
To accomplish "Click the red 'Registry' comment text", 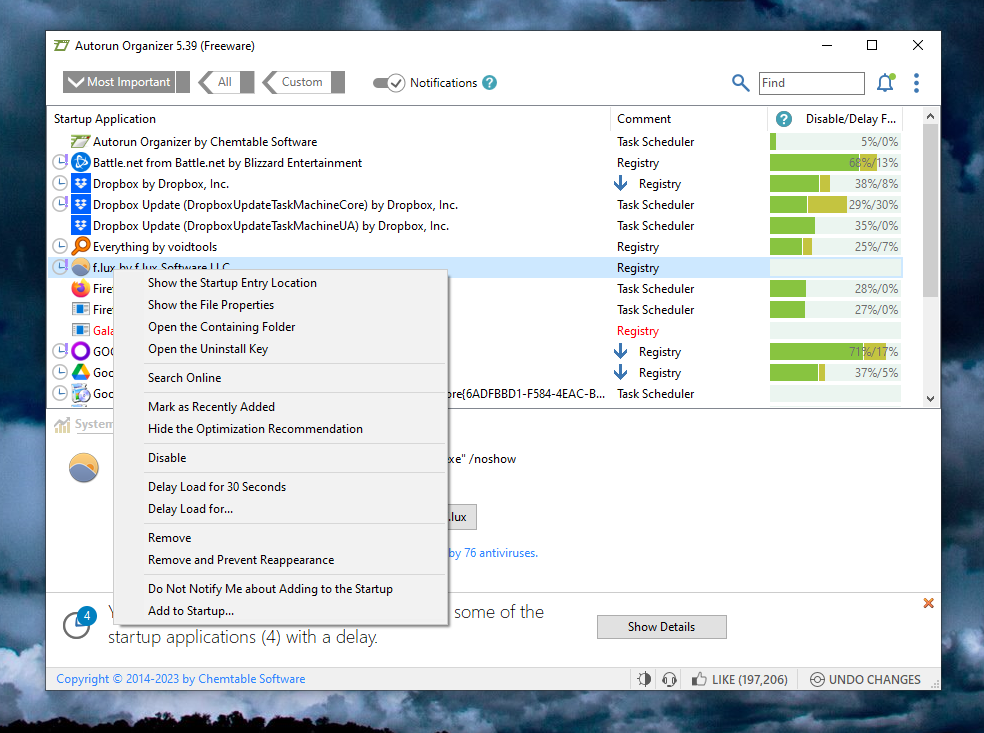I will (x=638, y=331).
